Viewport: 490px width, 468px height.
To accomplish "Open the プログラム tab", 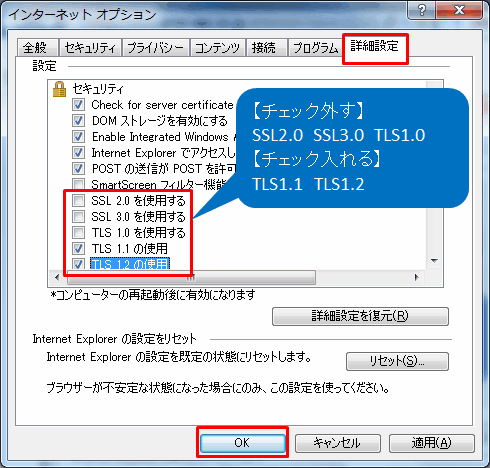I will tap(315, 48).
